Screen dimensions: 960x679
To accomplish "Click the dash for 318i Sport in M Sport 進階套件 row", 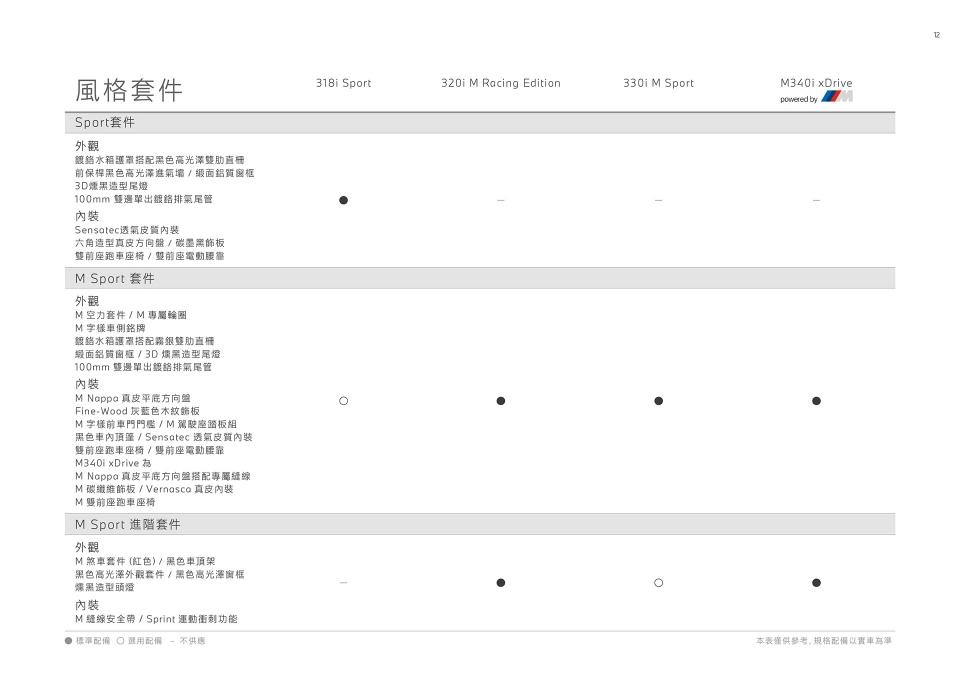I will pos(343,583).
